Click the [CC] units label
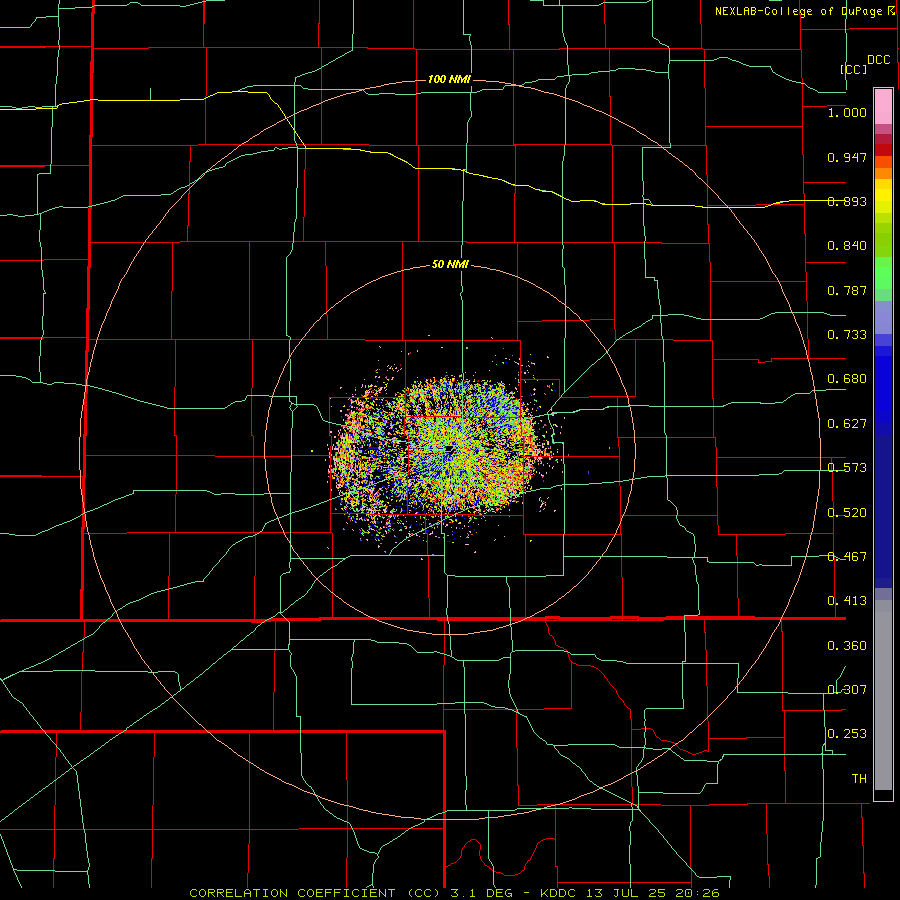 pyautogui.click(x=853, y=69)
